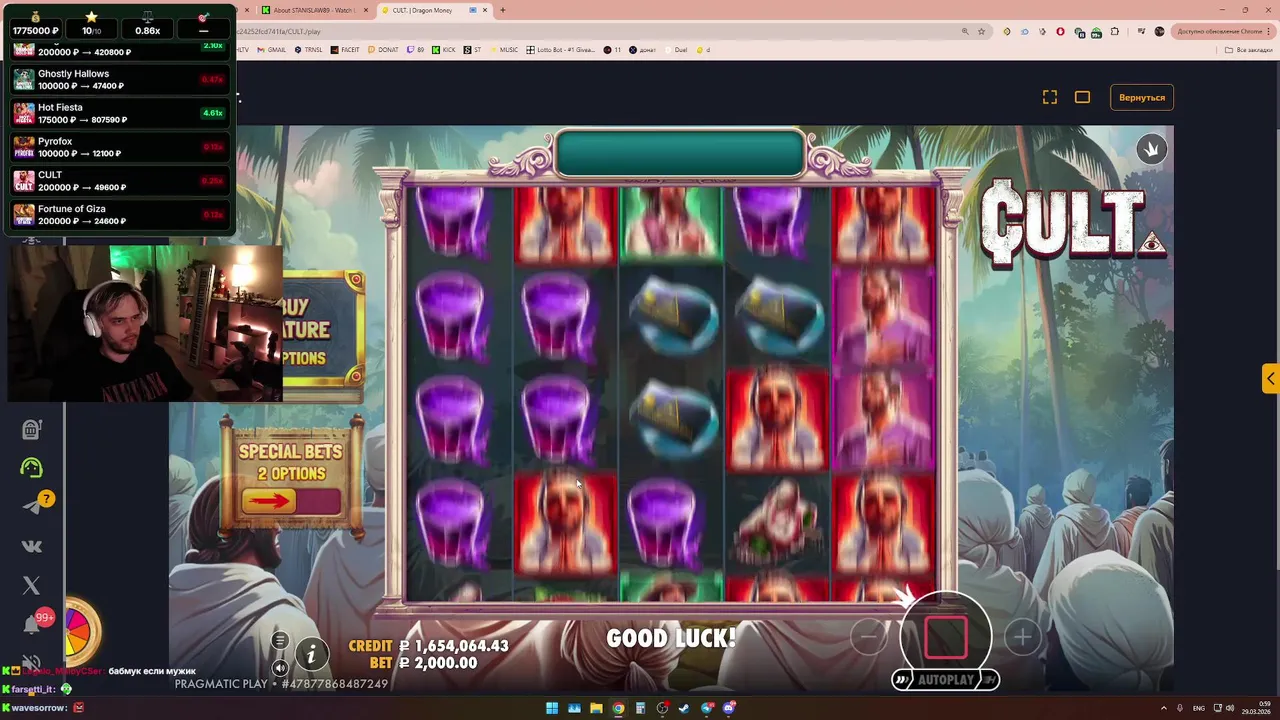Viewport: 1280px width, 720px height.
Task: Open FACEIT bookmark
Action: (346, 50)
